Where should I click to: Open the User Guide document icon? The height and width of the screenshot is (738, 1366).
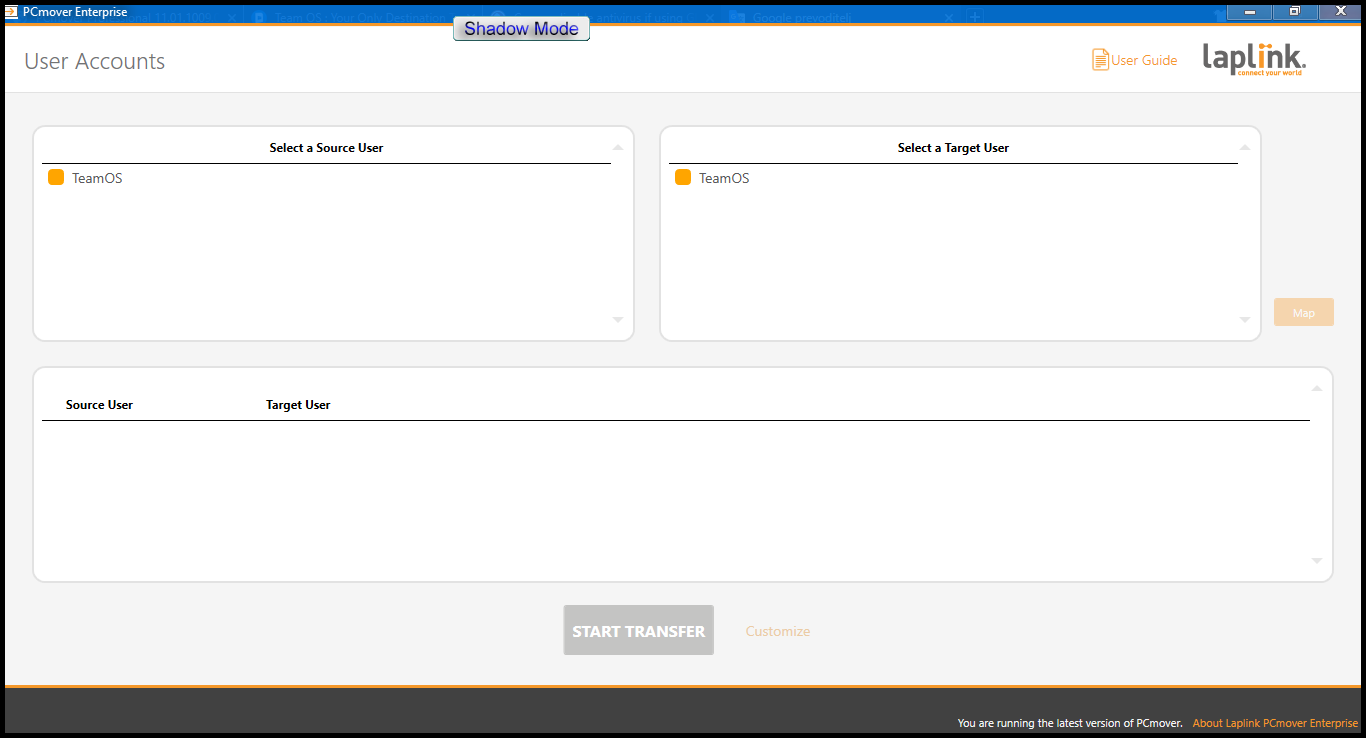1100,60
